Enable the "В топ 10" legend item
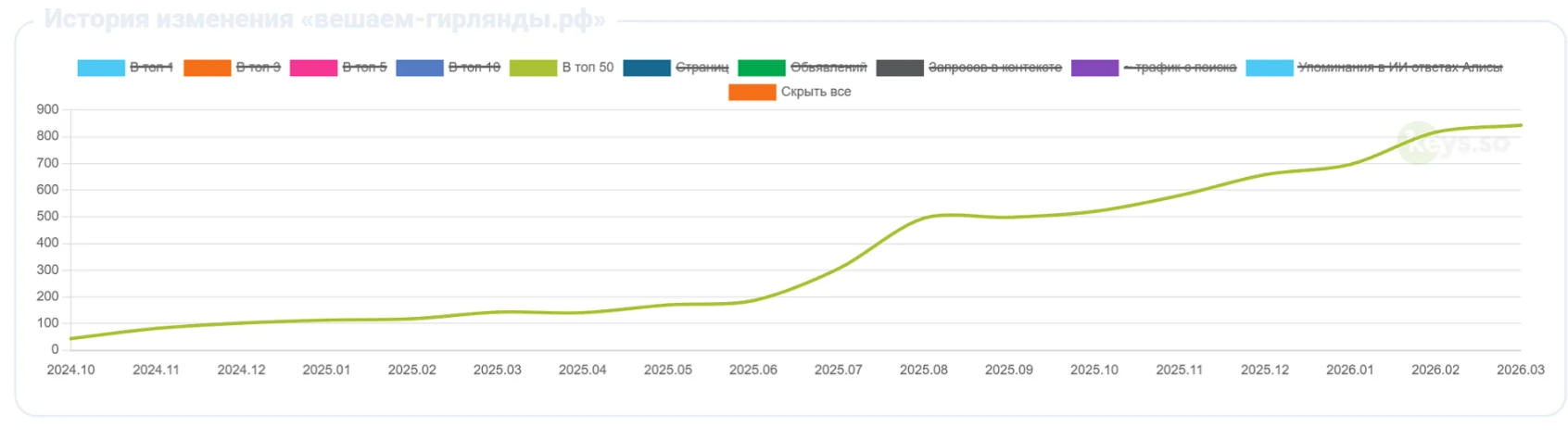1568x440 pixels. pos(474,68)
